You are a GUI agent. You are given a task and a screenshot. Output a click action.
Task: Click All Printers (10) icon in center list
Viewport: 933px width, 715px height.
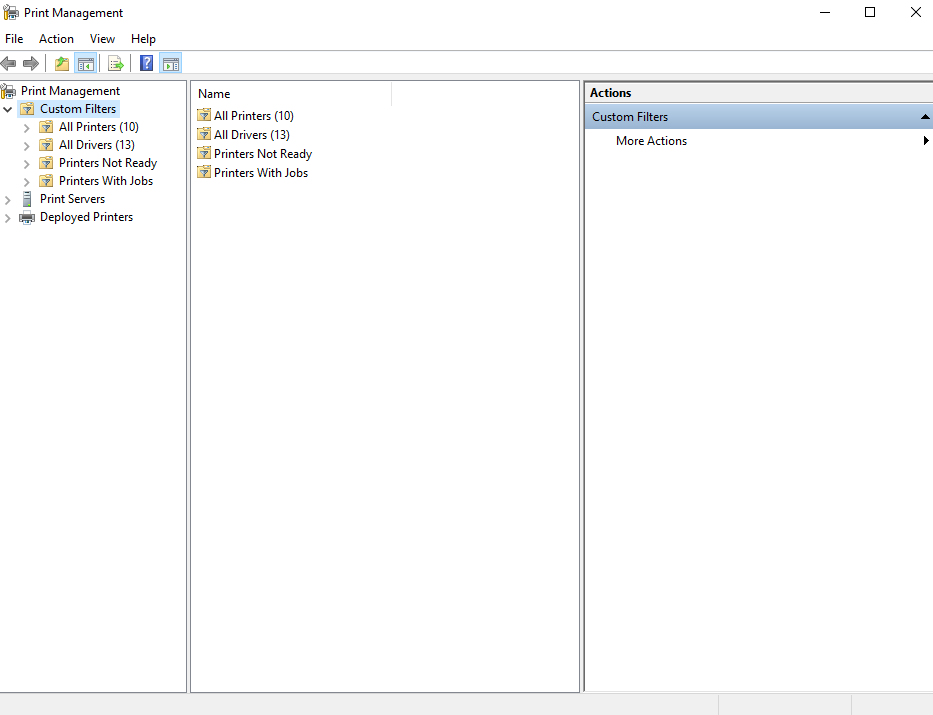[204, 115]
